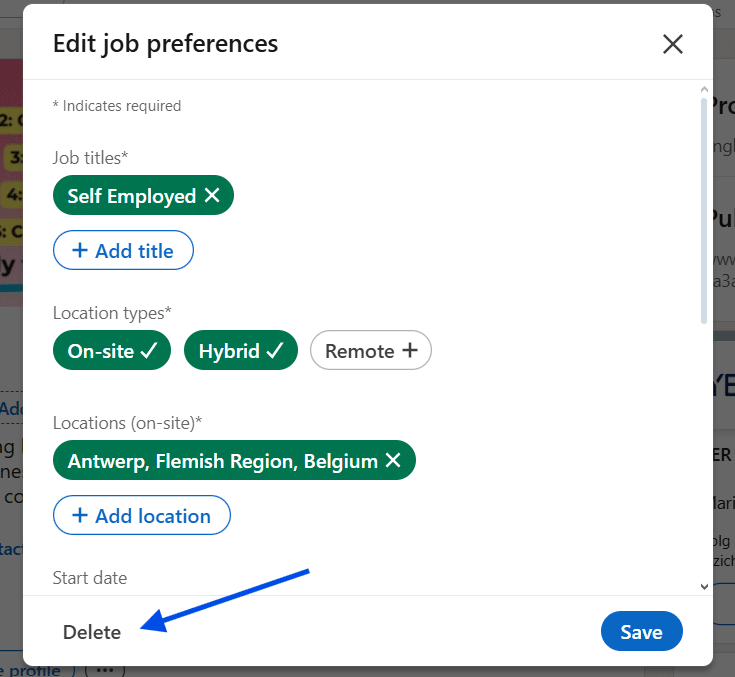735x677 pixels.
Task: Turn off the Hybrid location type
Action: pyautogui.click(x=241, y=351)
